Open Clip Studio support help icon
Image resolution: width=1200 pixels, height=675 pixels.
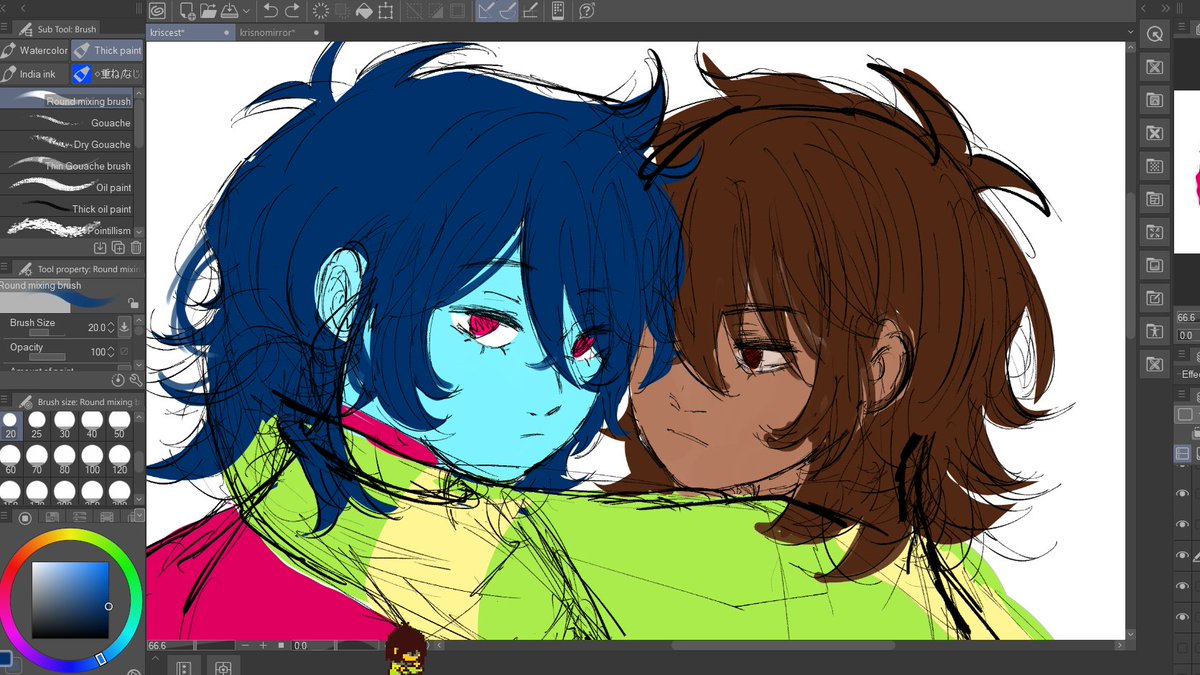[587, 11]
